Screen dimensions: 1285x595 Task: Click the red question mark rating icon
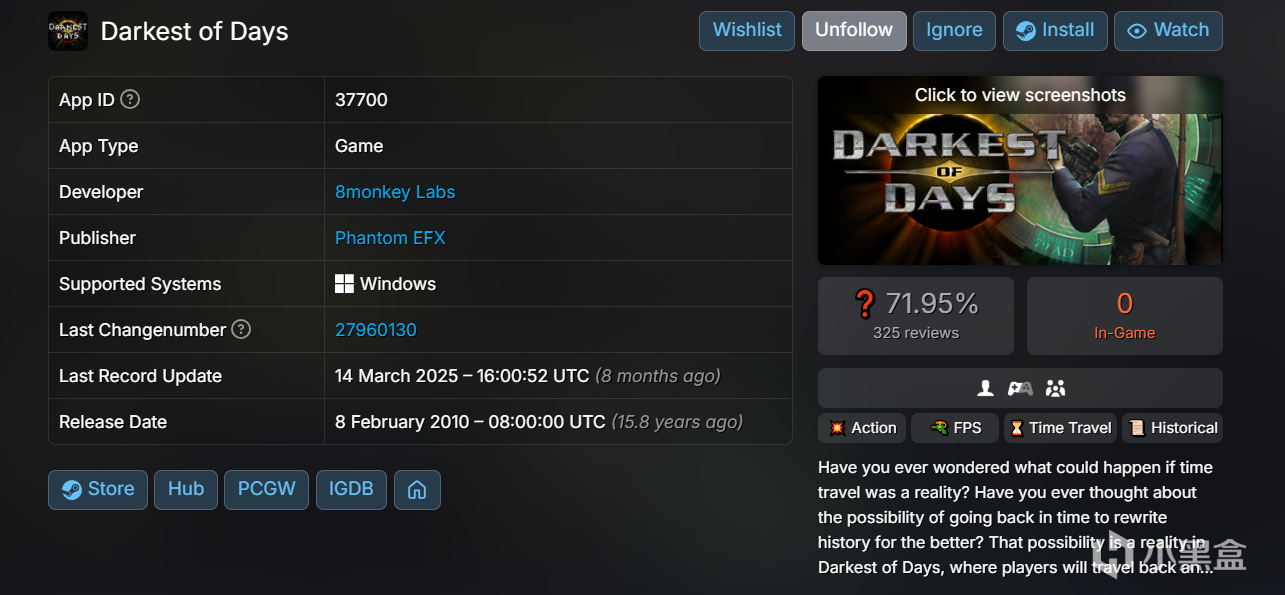click(865, 304)
